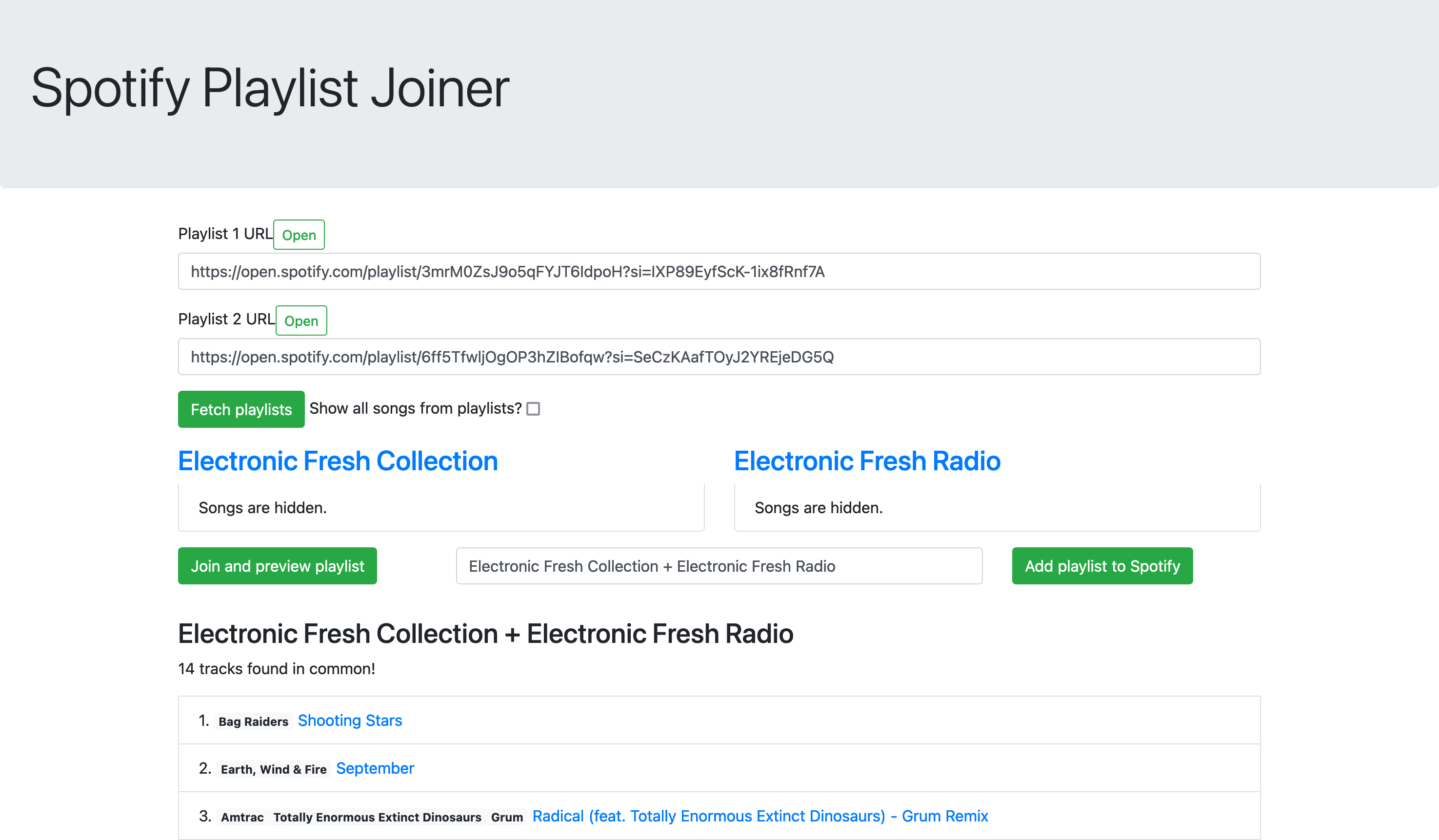Click the Amtrac artist badge
This screenshot has height=840, width=1439.
tap(242, 818)
